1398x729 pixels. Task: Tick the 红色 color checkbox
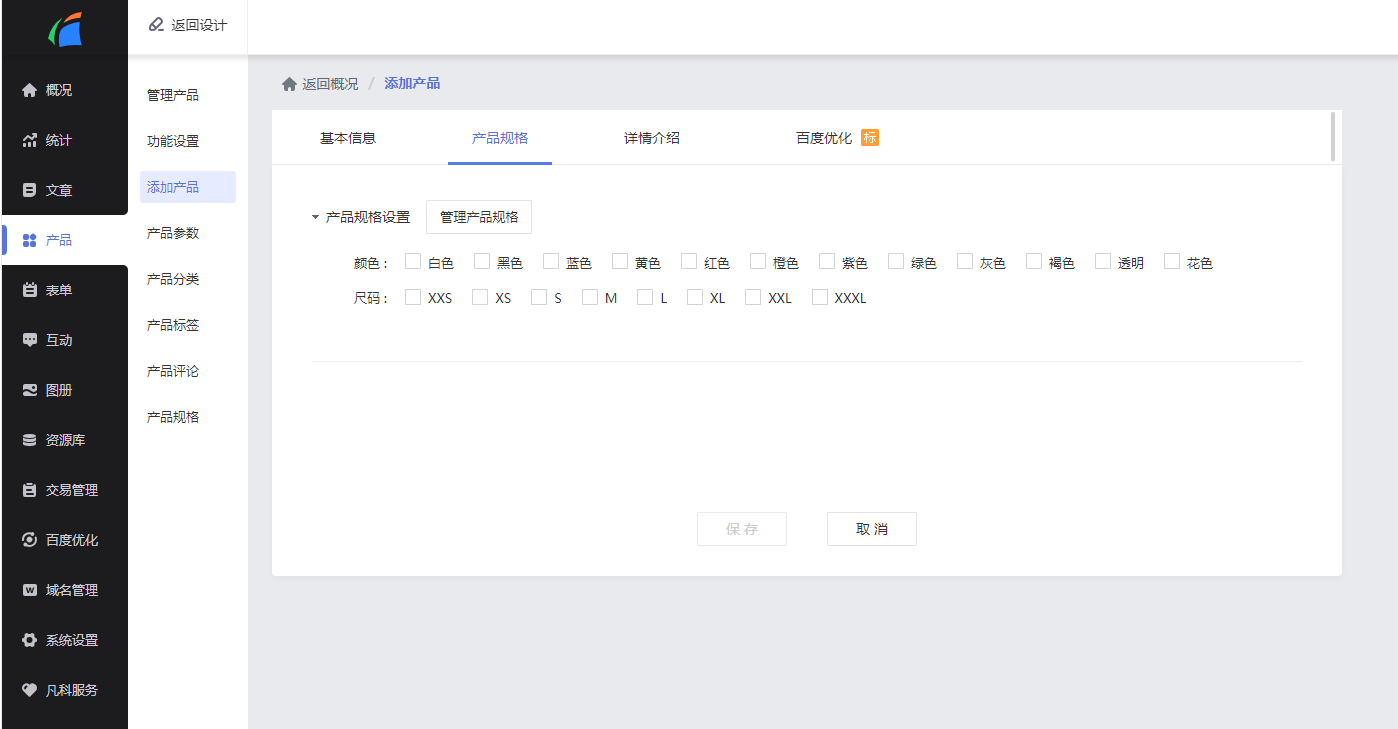tap(689, 262)
